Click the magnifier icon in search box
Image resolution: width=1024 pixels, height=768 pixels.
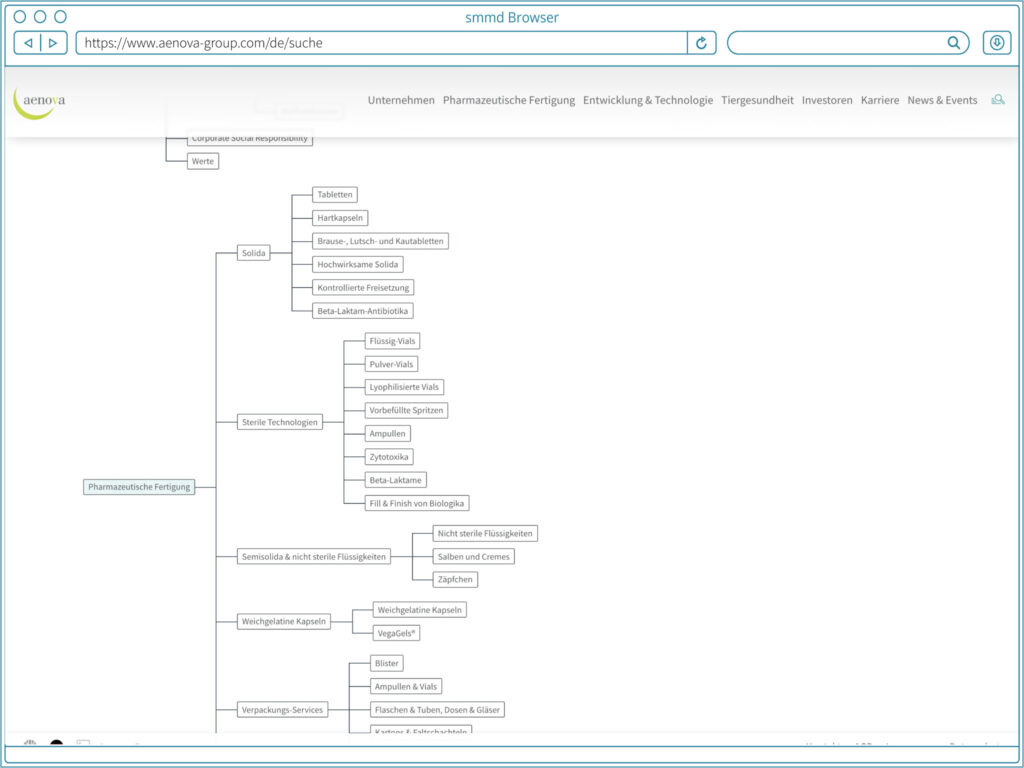pos(953,43)
